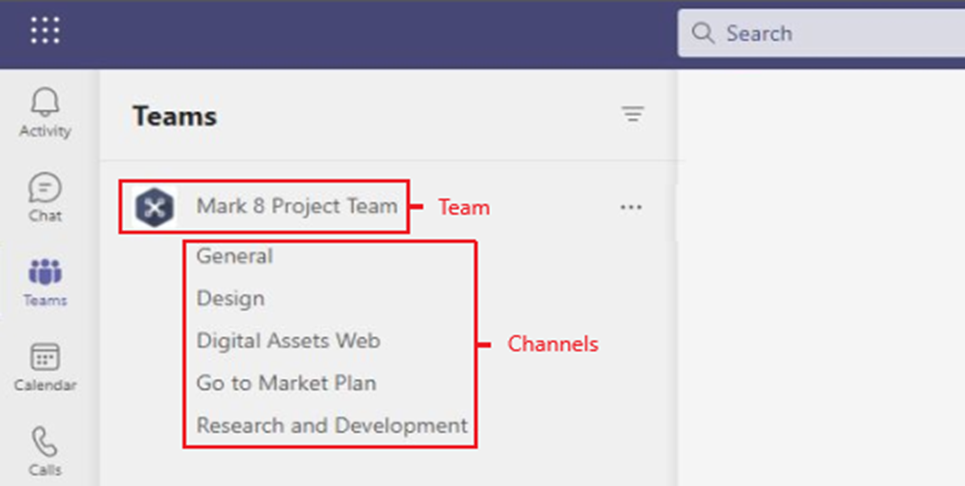Open the app launcher waffle icon
The height and width of the screenshot is (486, 965).
click(x=46, y=31)
